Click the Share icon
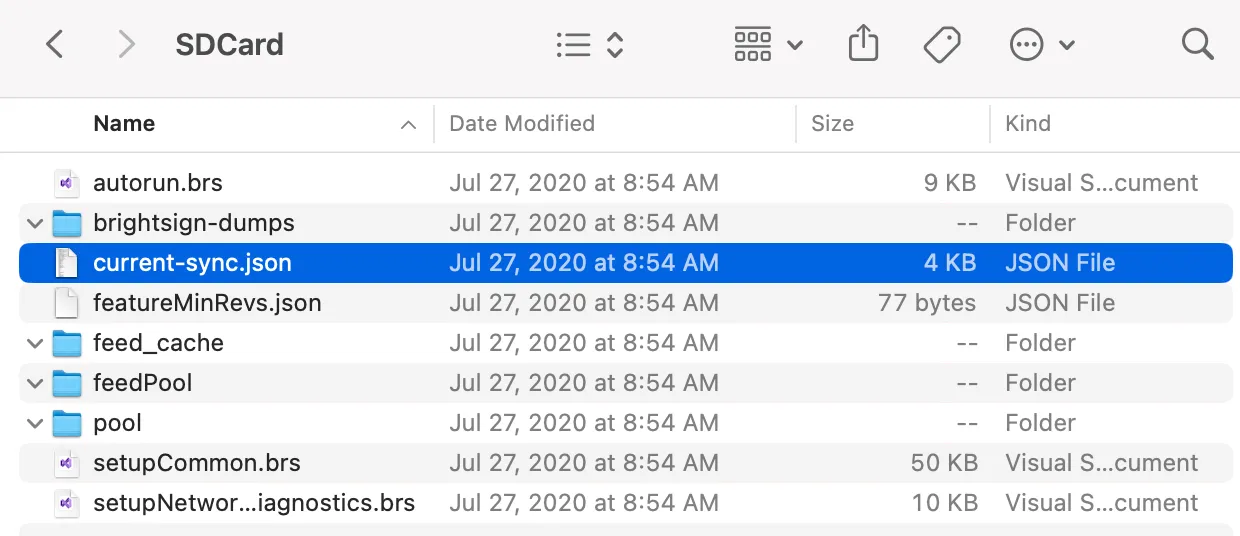 863,43
